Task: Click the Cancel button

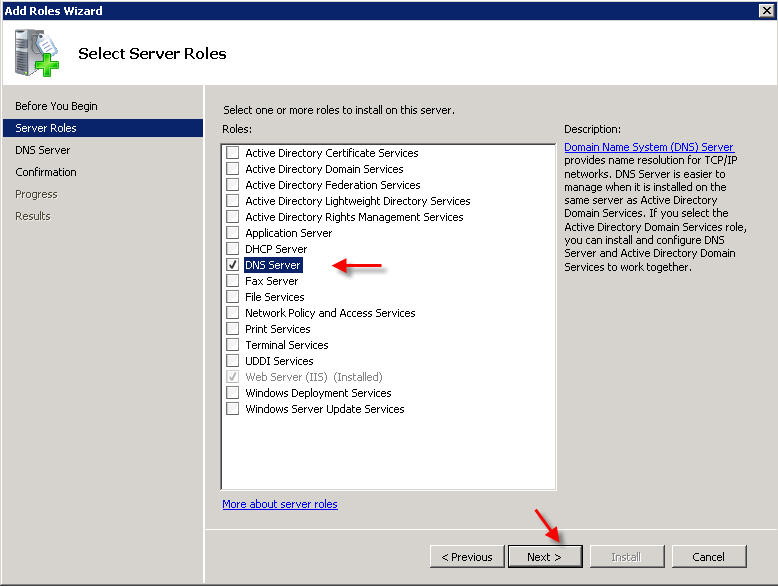Action: (x=709, y=557)
